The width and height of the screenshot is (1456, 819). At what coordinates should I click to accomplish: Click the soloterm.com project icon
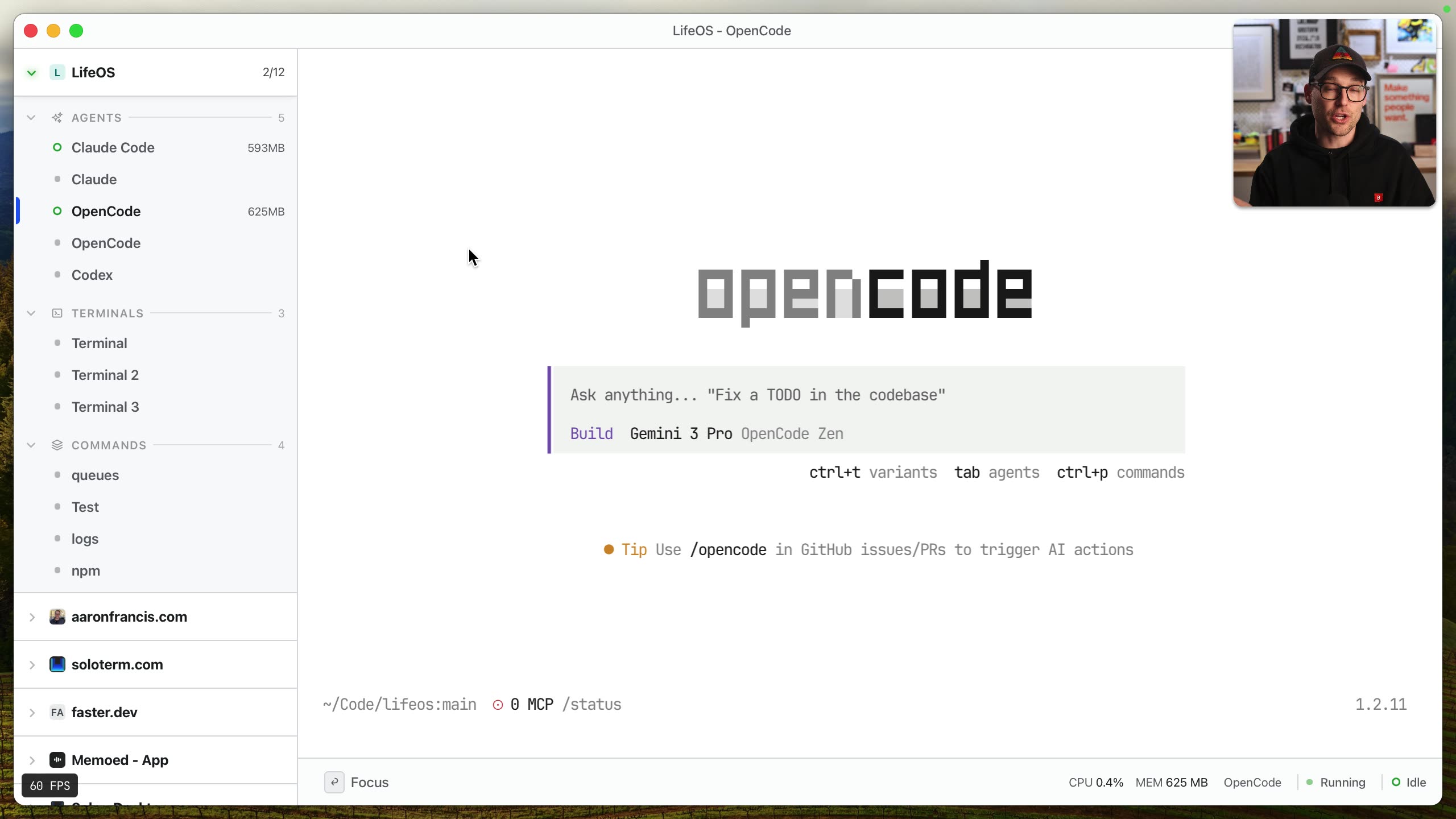click(x=57, y=665)
